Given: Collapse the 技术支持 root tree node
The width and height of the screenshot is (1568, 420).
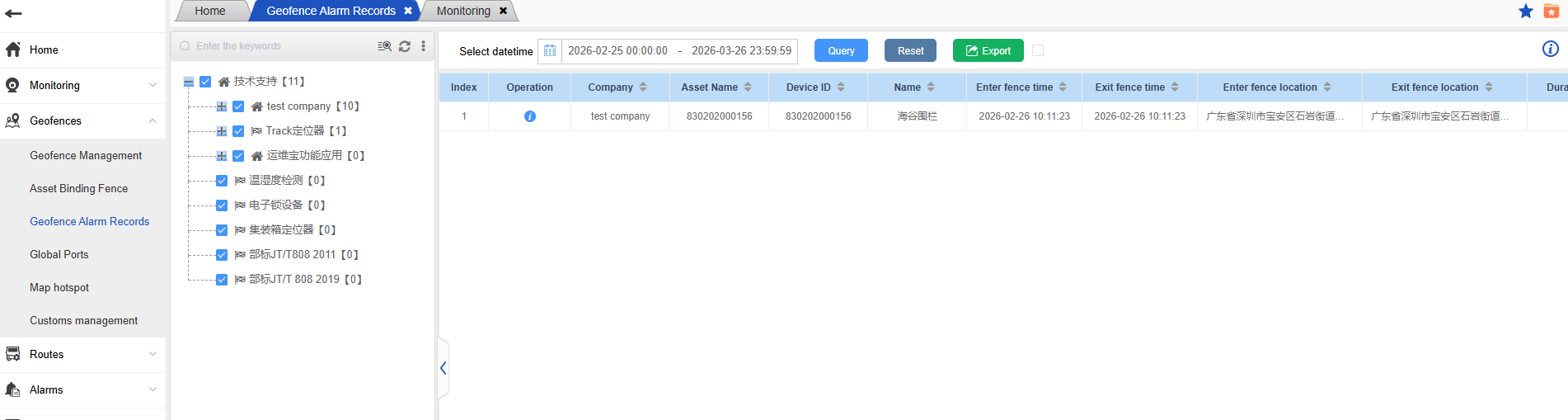Looking at the screenshot, I should click(189, 82).
